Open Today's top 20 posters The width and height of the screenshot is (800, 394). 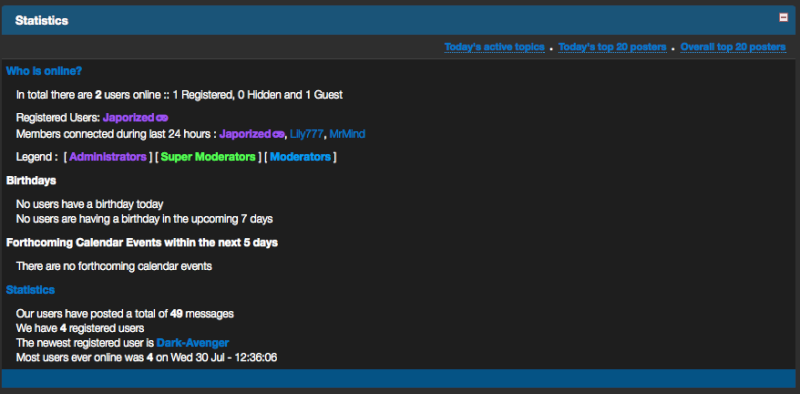click(x=612, y=47)
